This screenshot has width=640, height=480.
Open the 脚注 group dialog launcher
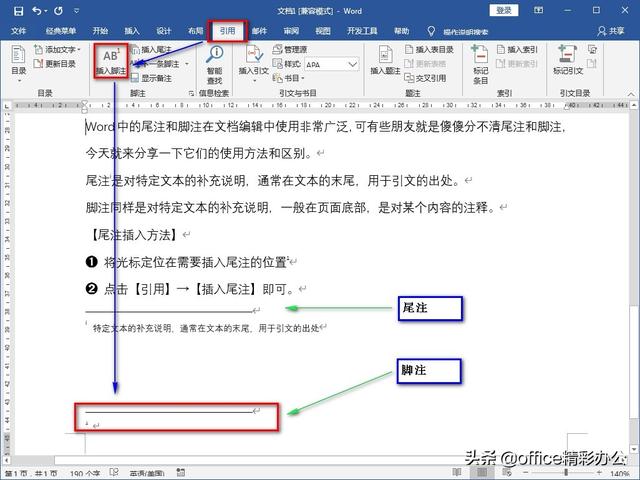click(191, 93)
